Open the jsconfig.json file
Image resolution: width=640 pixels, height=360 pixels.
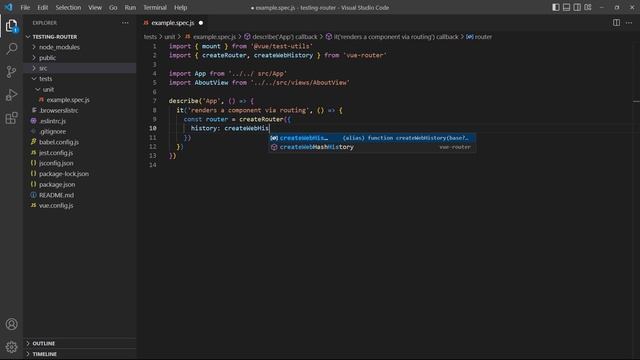click(80, 163)
